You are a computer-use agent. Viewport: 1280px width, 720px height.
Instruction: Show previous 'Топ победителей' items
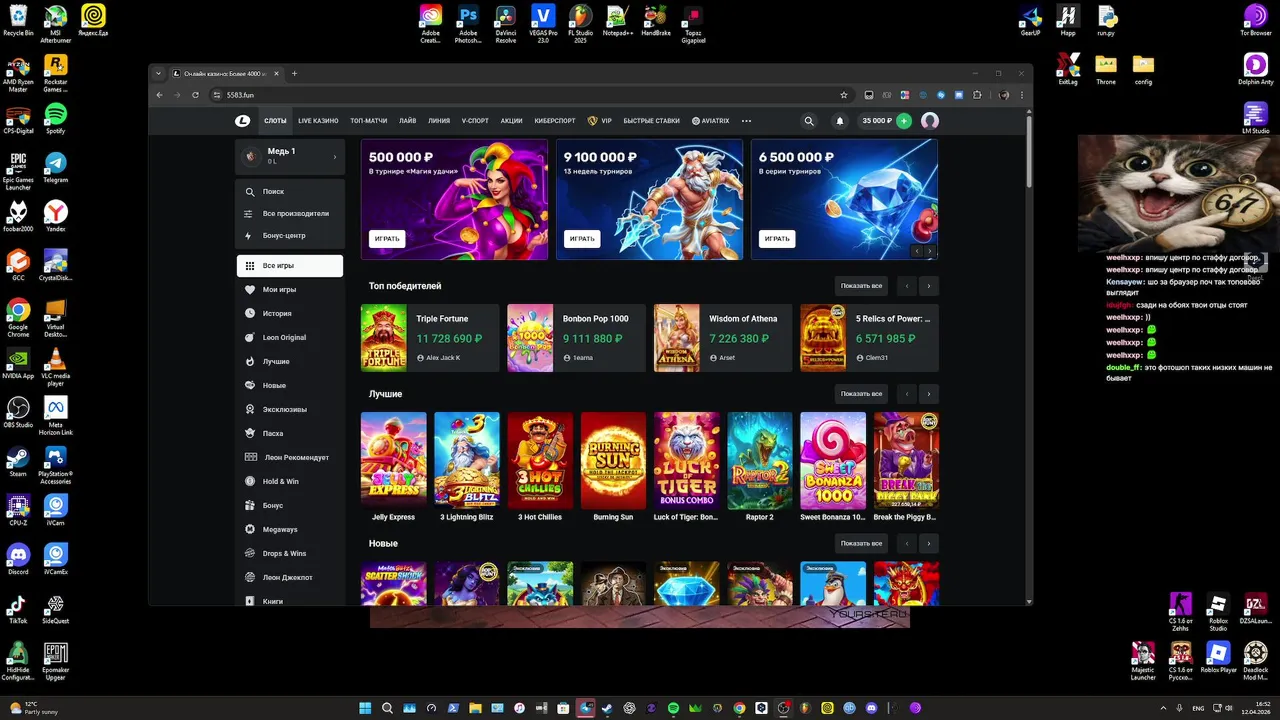pyautogui.click(x=907, y=286)
